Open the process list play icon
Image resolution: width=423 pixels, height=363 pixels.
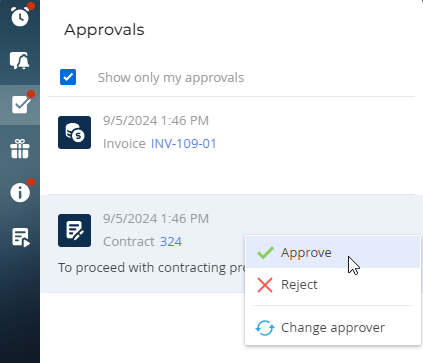click(21, 237)
